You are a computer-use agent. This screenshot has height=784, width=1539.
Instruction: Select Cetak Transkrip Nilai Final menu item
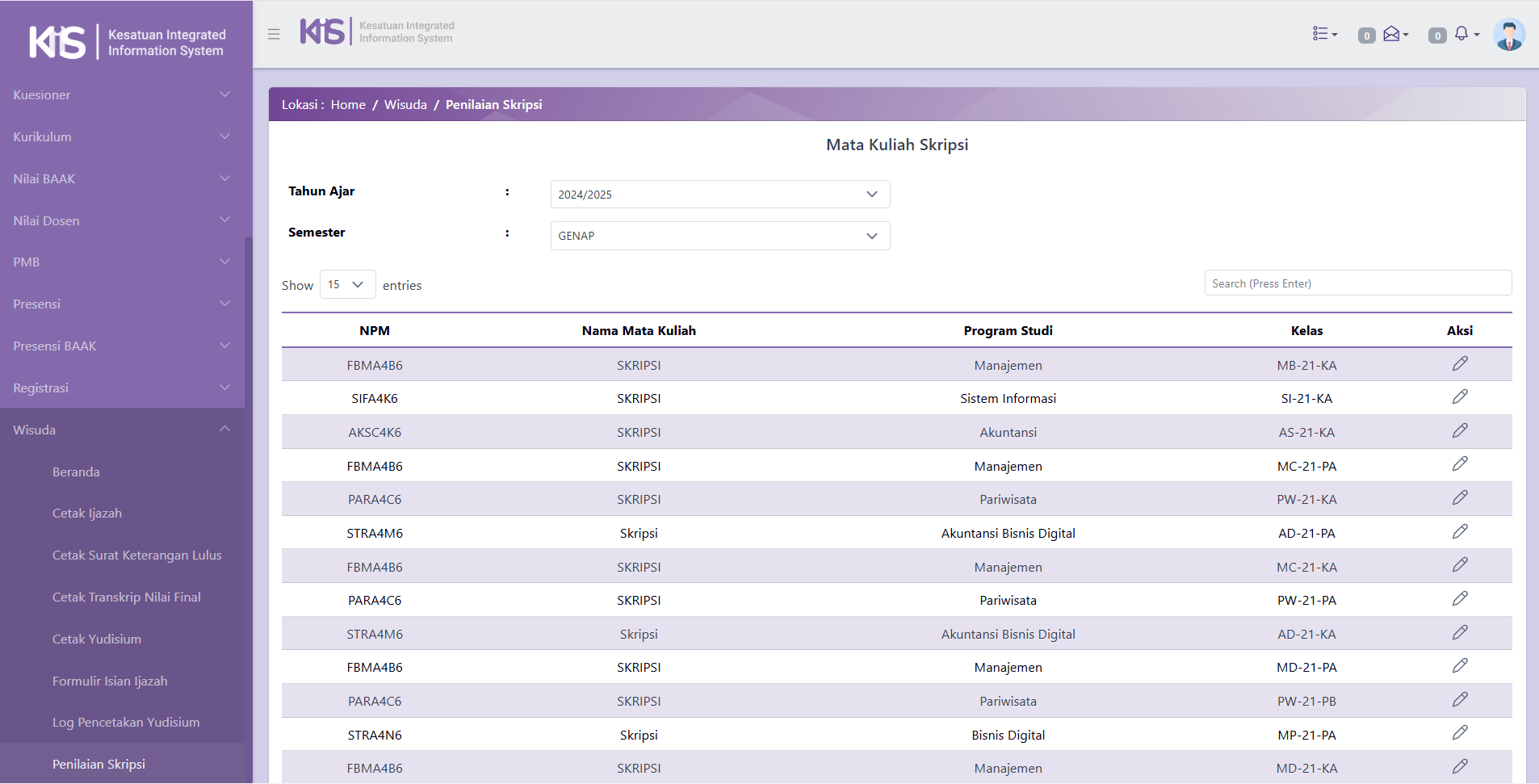pos(127,597)
